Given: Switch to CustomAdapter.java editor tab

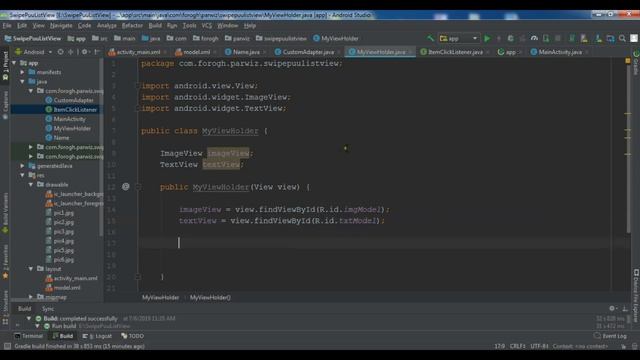Looking at the screenshot, I should pos(307,52).
